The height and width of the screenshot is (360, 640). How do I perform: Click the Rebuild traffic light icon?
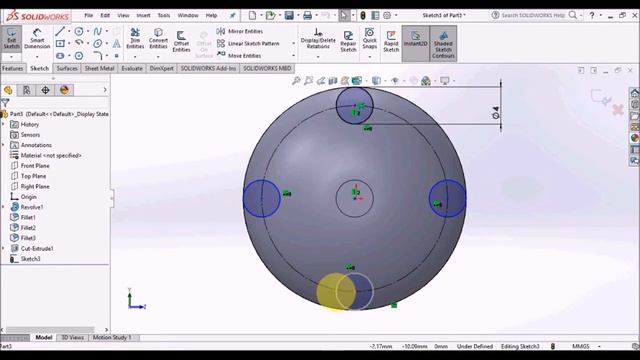362,16
